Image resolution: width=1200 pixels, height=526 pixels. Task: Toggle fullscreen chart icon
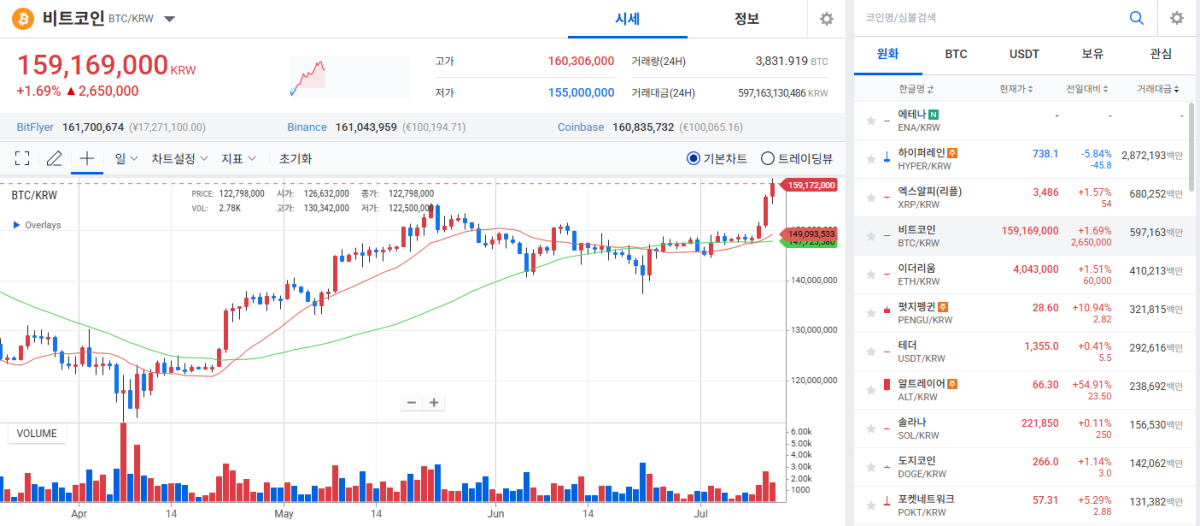pos(22,158)
